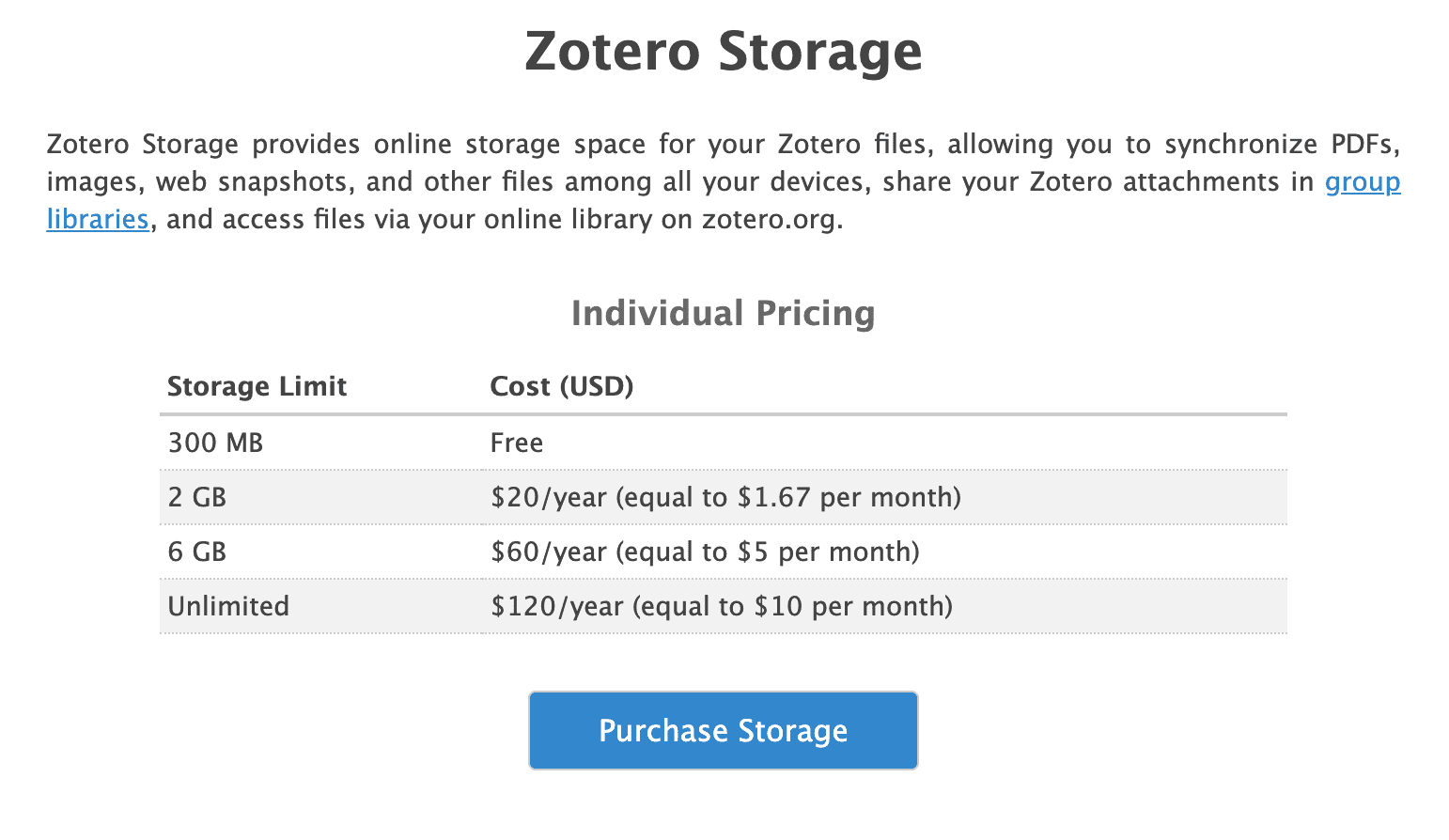Viewport: 1449px width, 840px height.
Task: Click the Zotero Storage page title
Action: (723, 51)
